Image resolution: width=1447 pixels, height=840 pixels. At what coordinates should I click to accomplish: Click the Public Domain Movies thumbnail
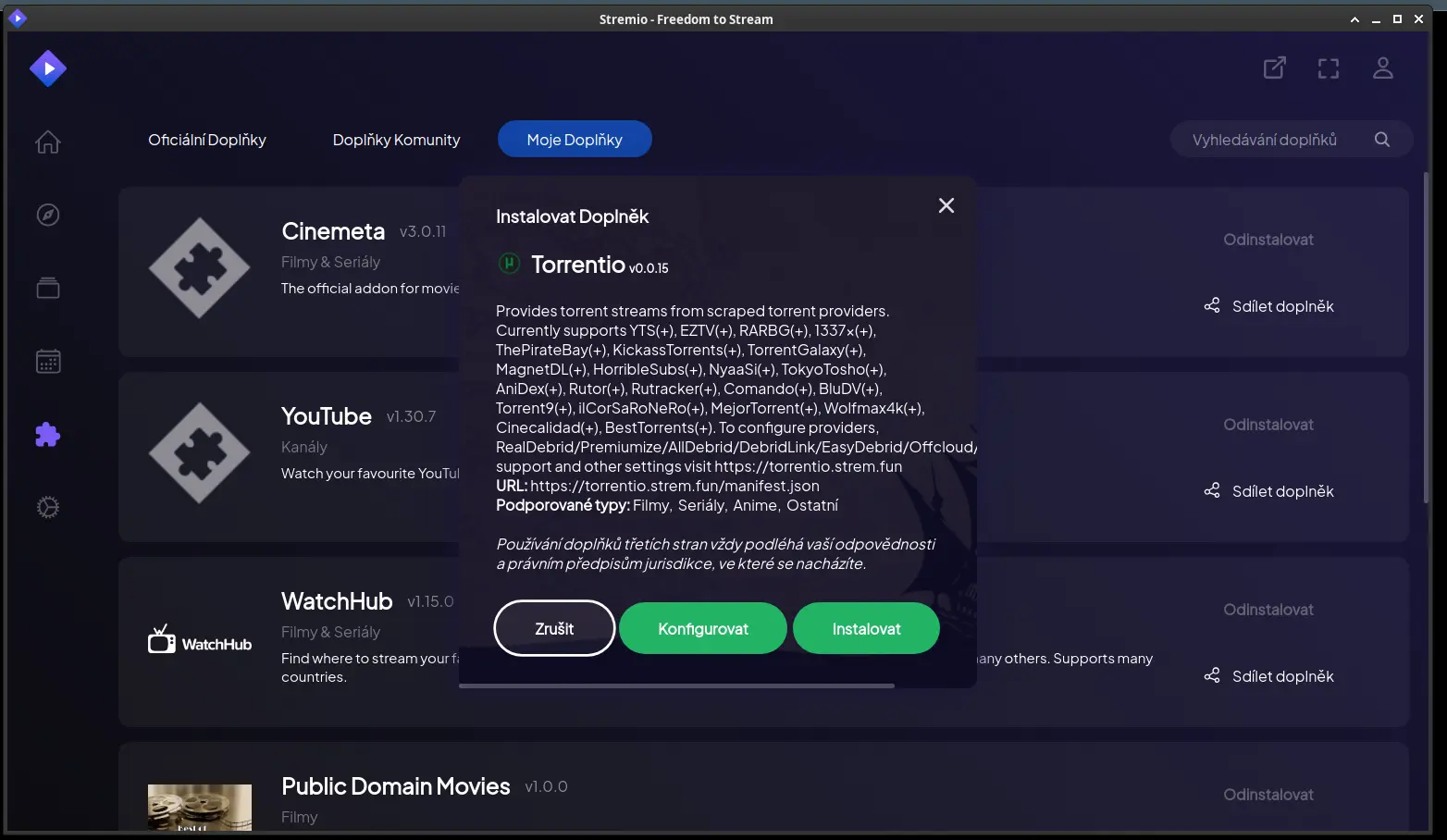pos(200,808)
